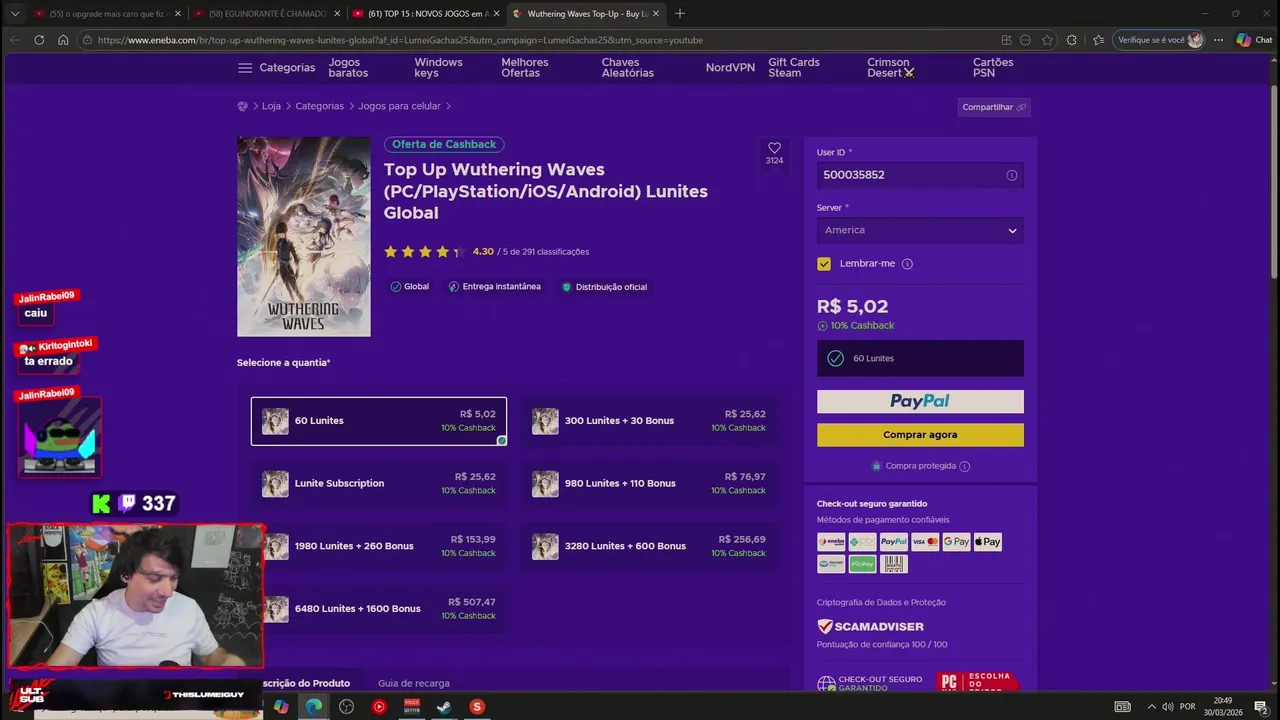1280x720 pixels.
Task: Switch to TOP 15 NOVOS JOGOS tab
Action: point(425,13)
